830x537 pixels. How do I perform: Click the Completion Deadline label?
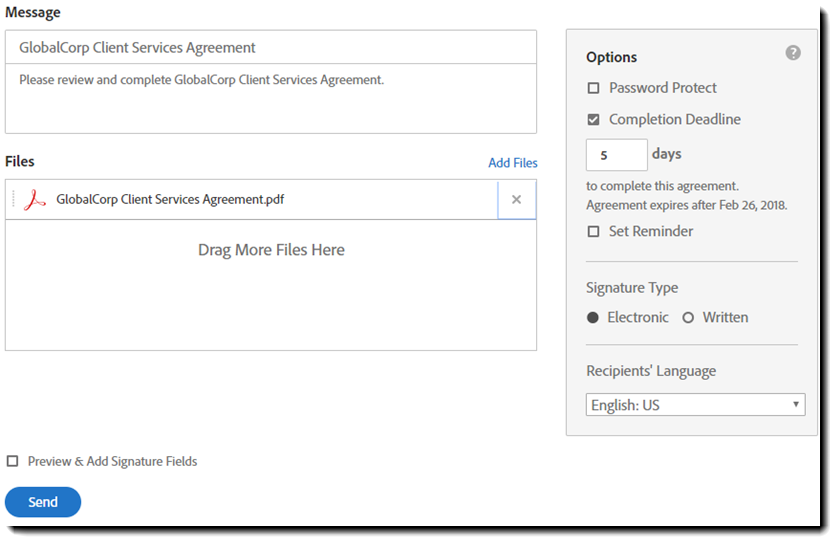[x=674, y=120]
